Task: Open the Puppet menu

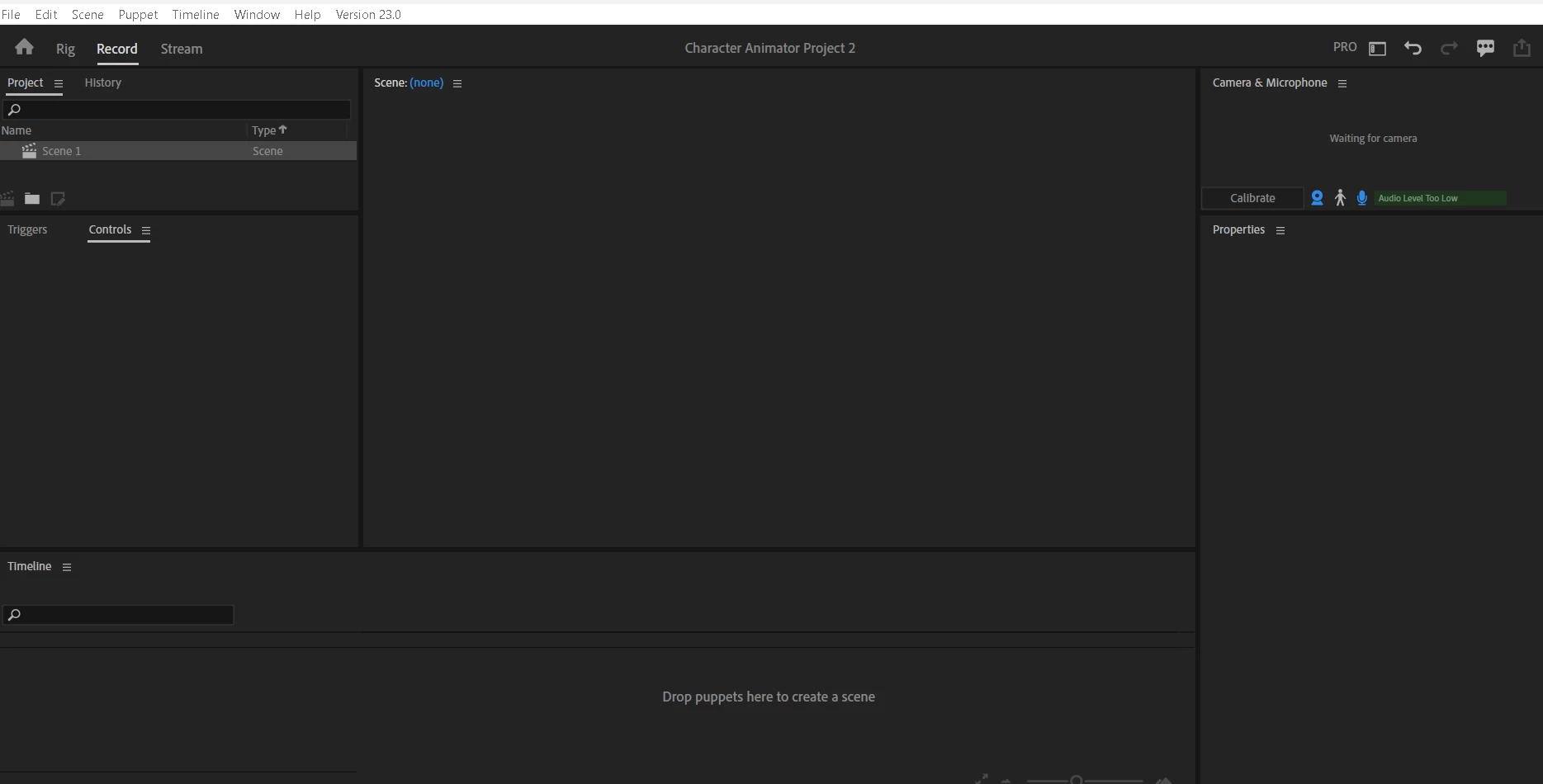Action: [x=138, y=14]
